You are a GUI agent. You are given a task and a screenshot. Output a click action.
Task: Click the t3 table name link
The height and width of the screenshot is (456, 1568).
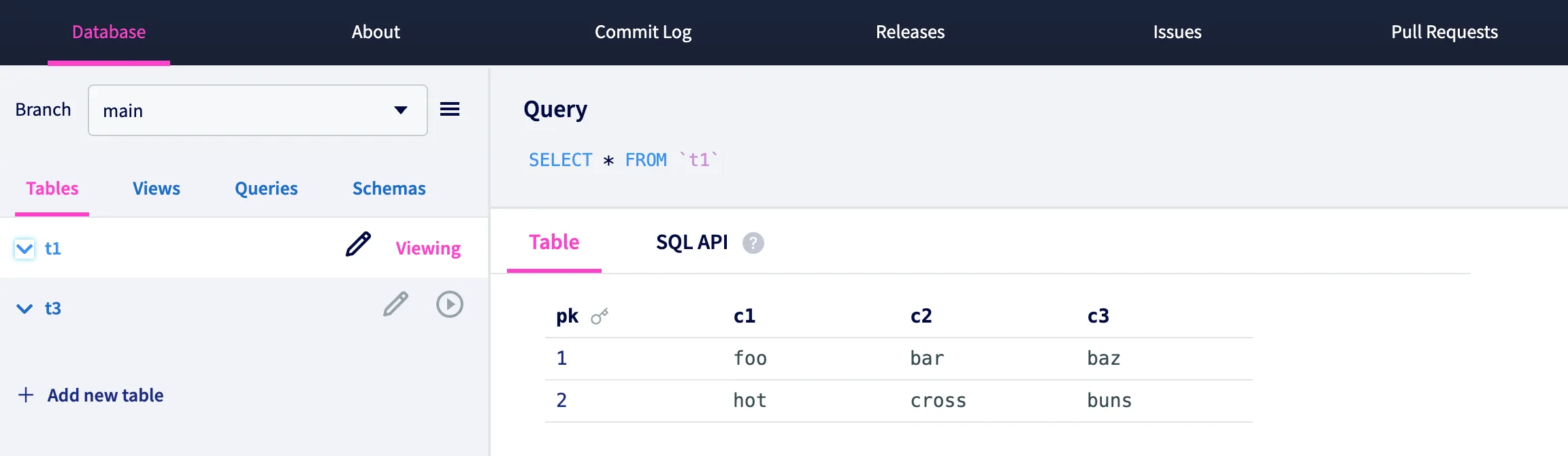click(x=53, y=309)
